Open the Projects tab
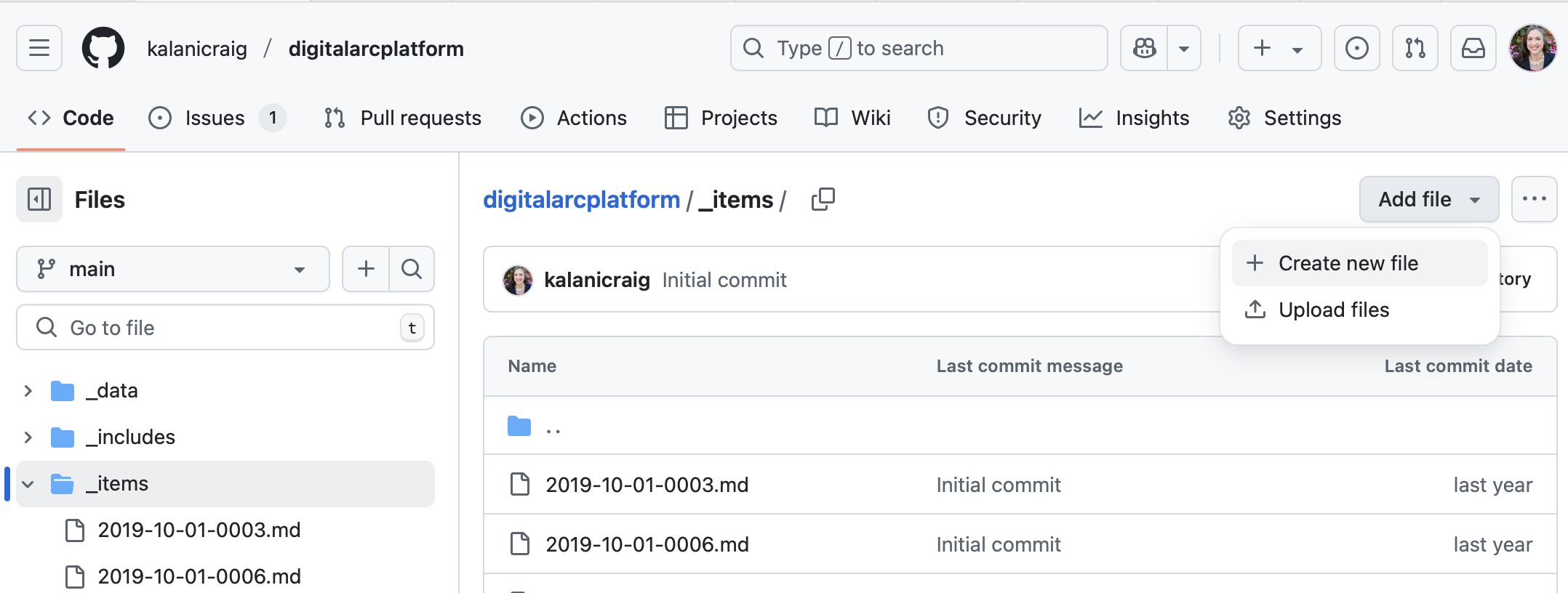Screen dimensions: 1568x593 click(x=721, y=118)
